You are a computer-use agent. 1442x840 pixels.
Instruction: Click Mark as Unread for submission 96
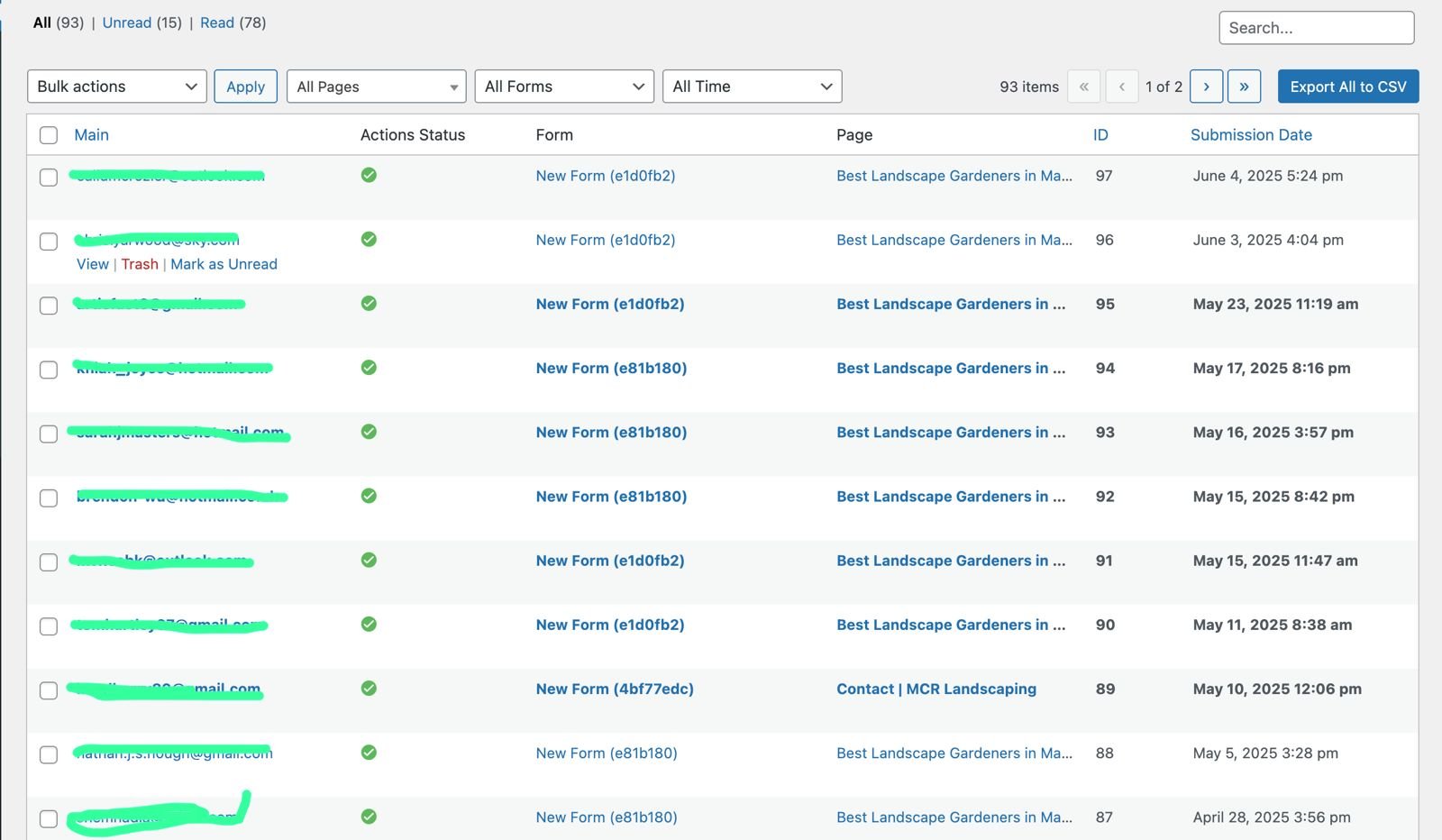click(x=224, y=264)
